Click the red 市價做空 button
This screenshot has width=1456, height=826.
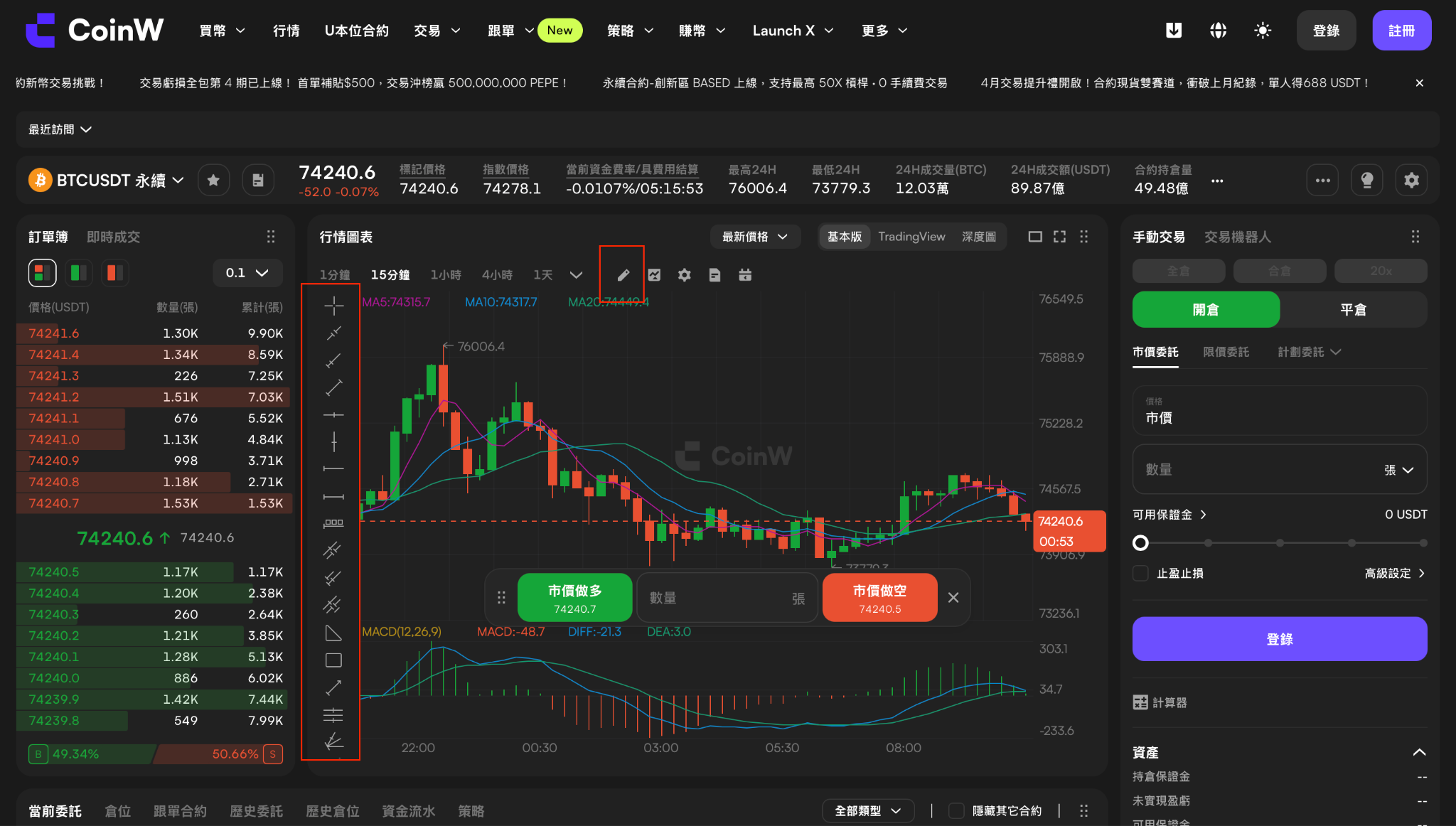tap(879, 598)
